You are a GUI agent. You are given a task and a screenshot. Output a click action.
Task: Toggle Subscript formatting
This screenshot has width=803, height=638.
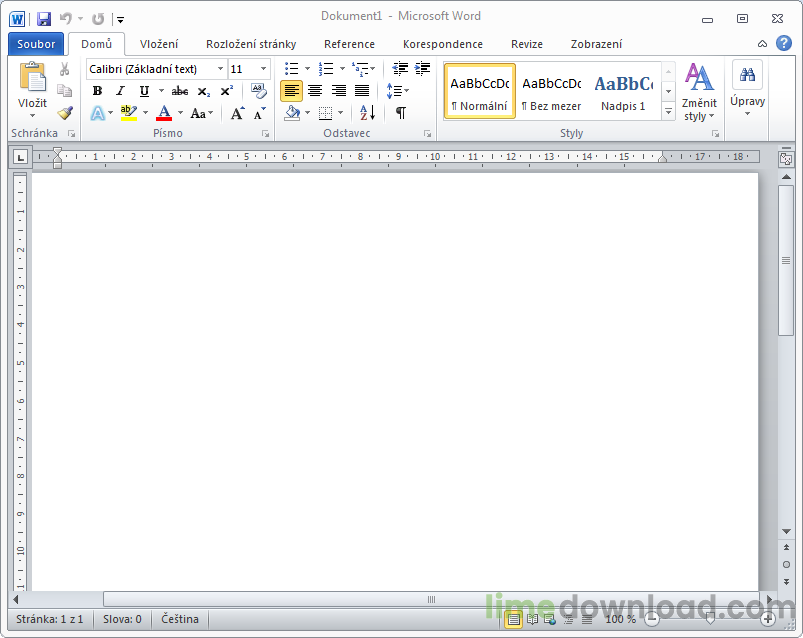tap(204, 91)
